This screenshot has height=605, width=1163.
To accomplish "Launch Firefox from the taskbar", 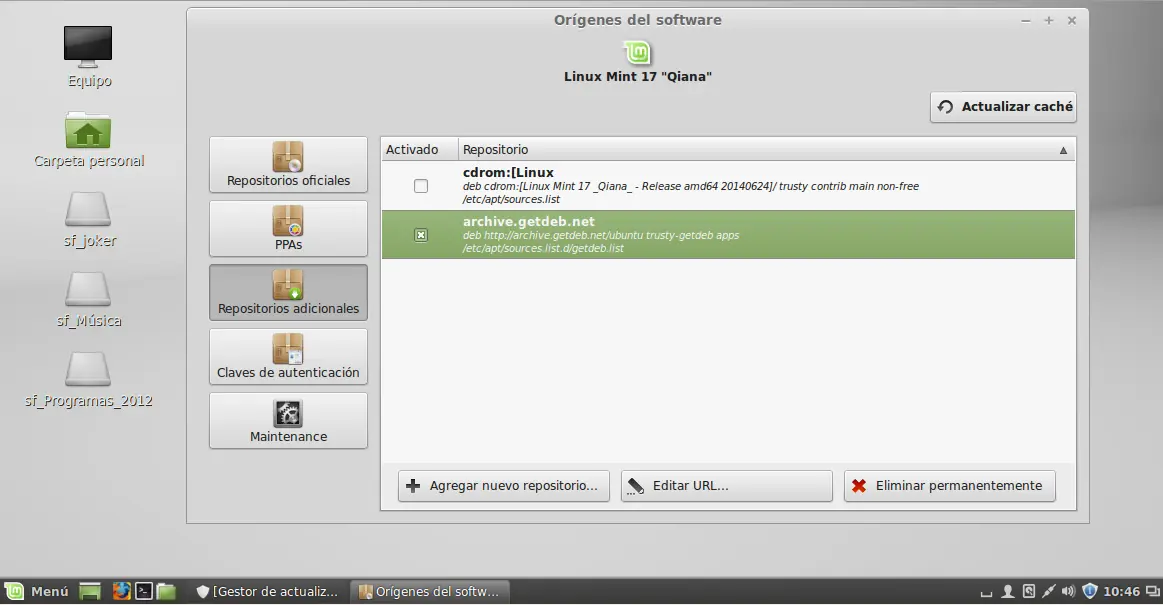I will point(122,591).
